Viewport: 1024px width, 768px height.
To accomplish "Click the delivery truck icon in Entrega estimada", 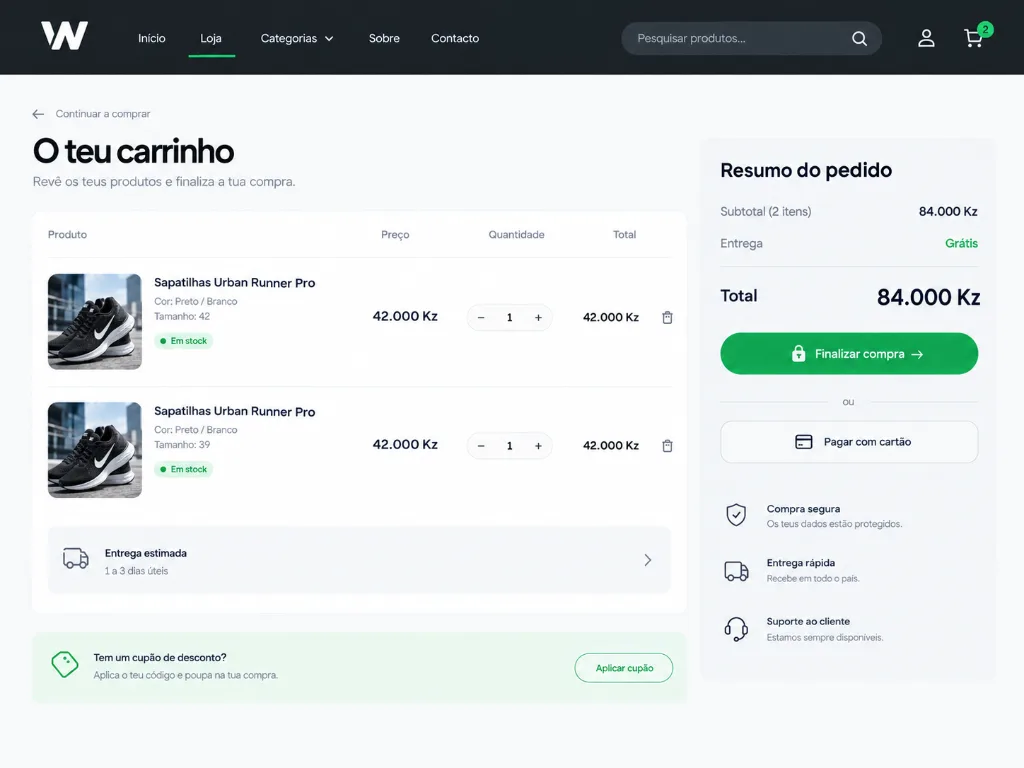I will [76, 558].
